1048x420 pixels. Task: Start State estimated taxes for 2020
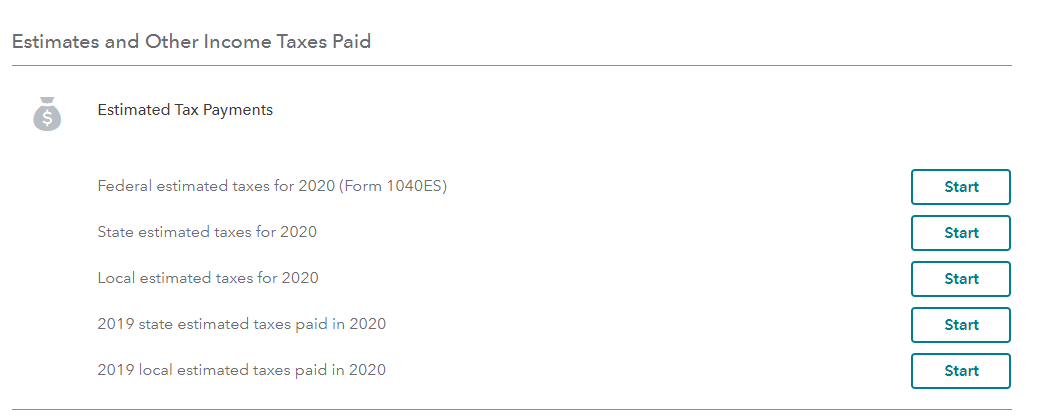pos(960,233)
